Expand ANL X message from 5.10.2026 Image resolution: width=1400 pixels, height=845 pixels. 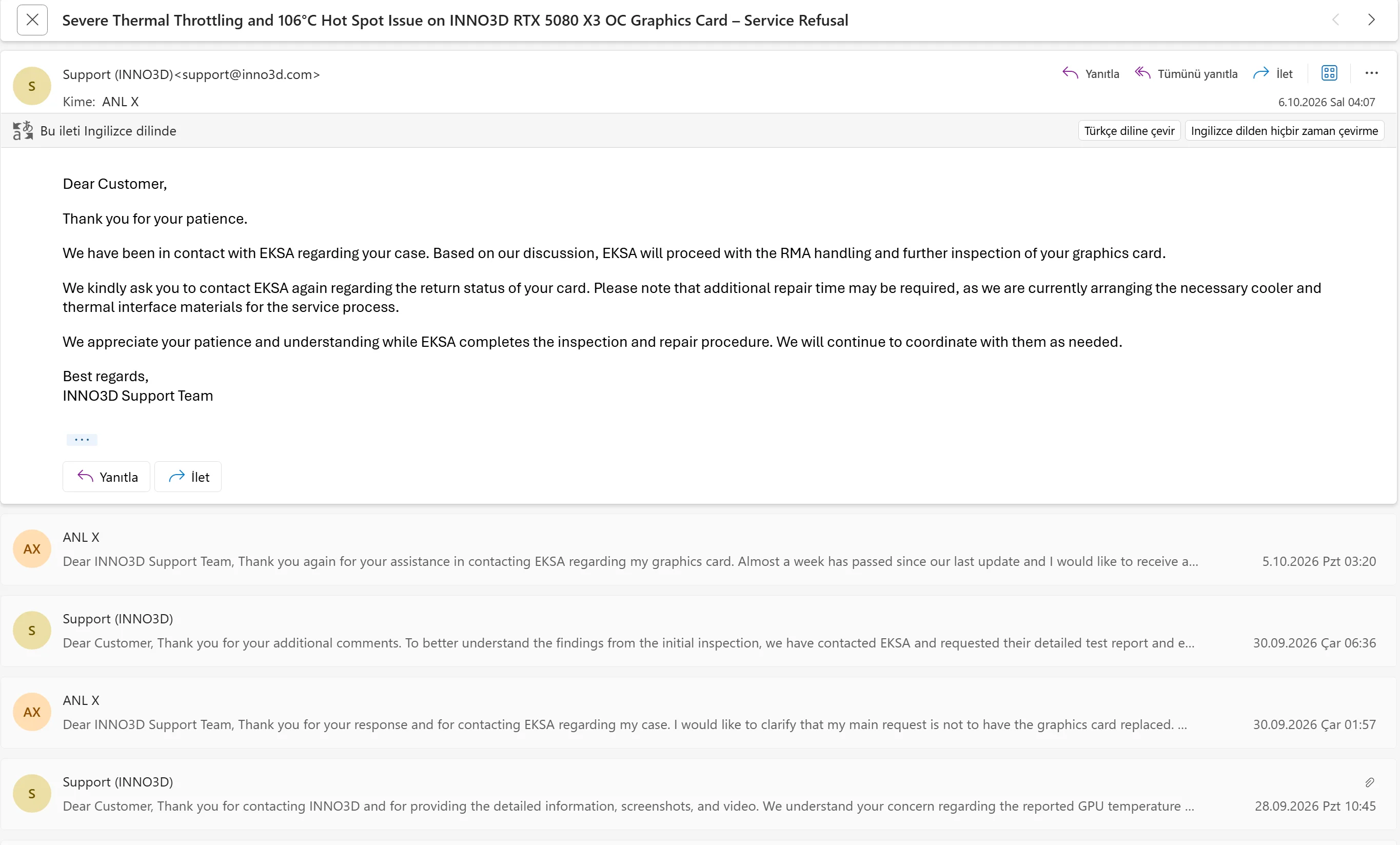[699, 549]
